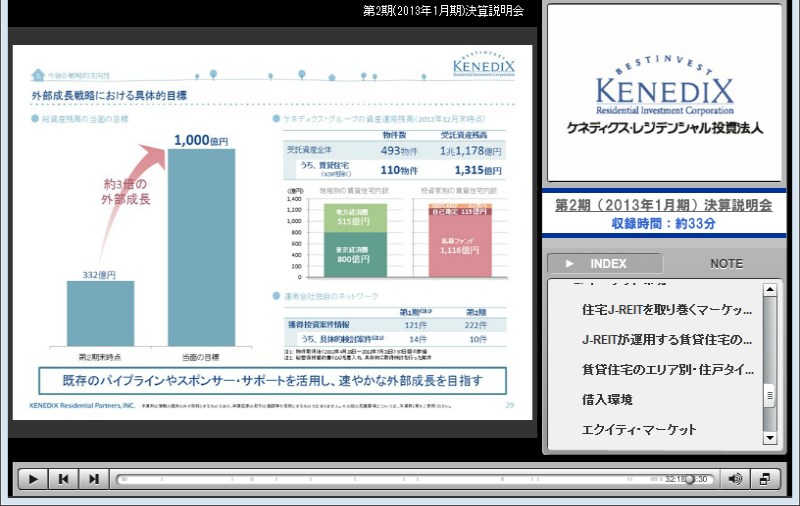Open index item 住宅J-REITを取り巻くマーケッ...

tap(666, 310)
